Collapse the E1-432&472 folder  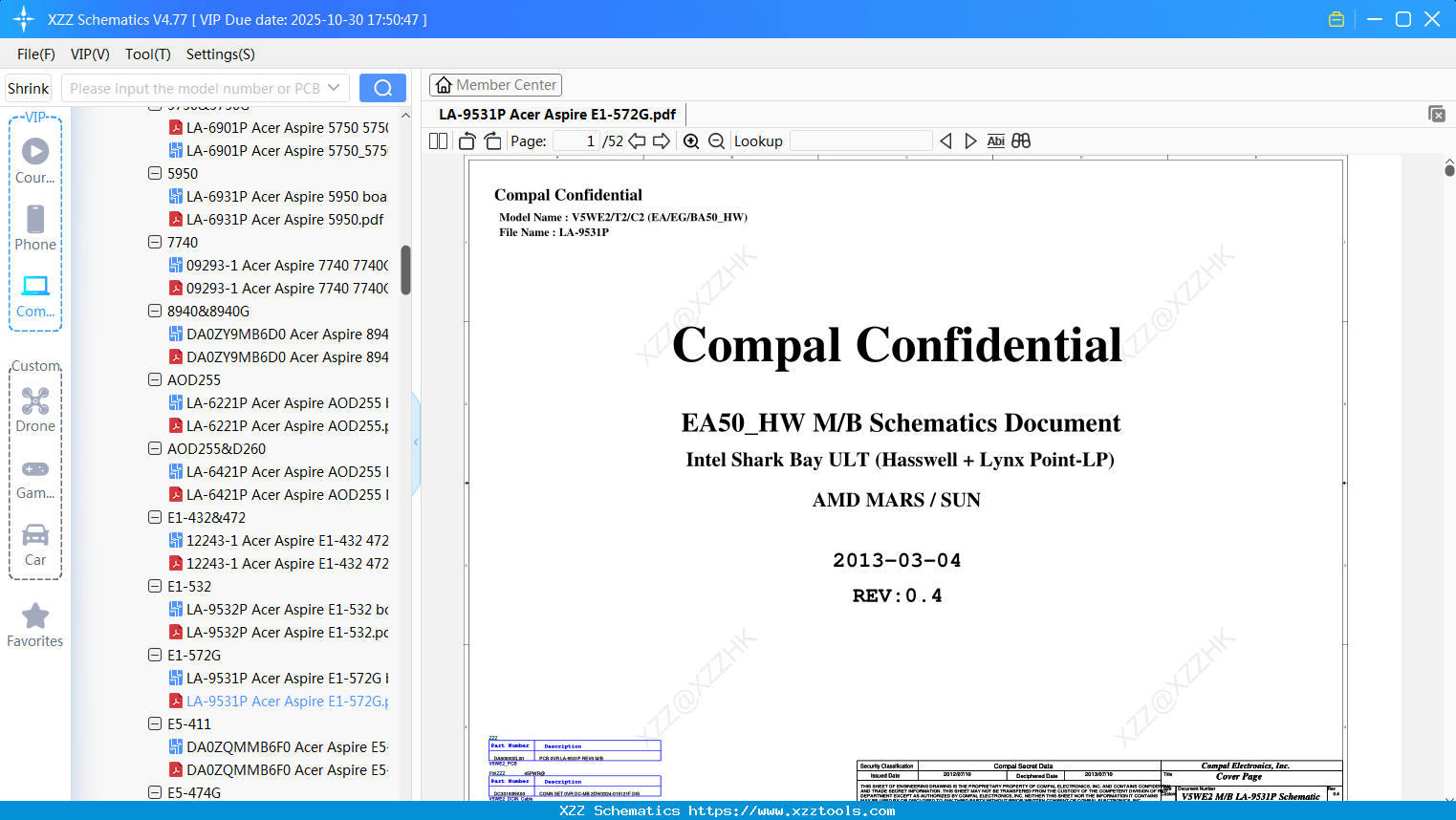155,517
